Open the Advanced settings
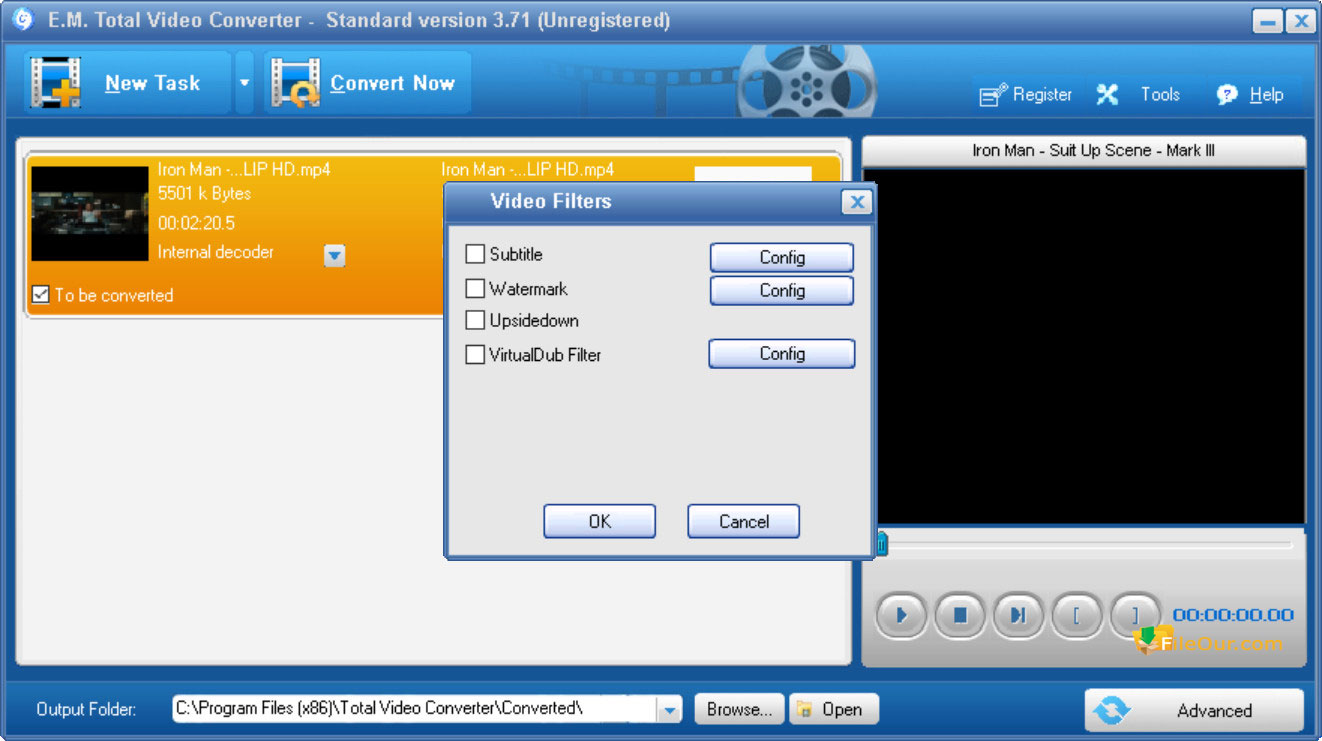1322x741 pixels. 1194,710
